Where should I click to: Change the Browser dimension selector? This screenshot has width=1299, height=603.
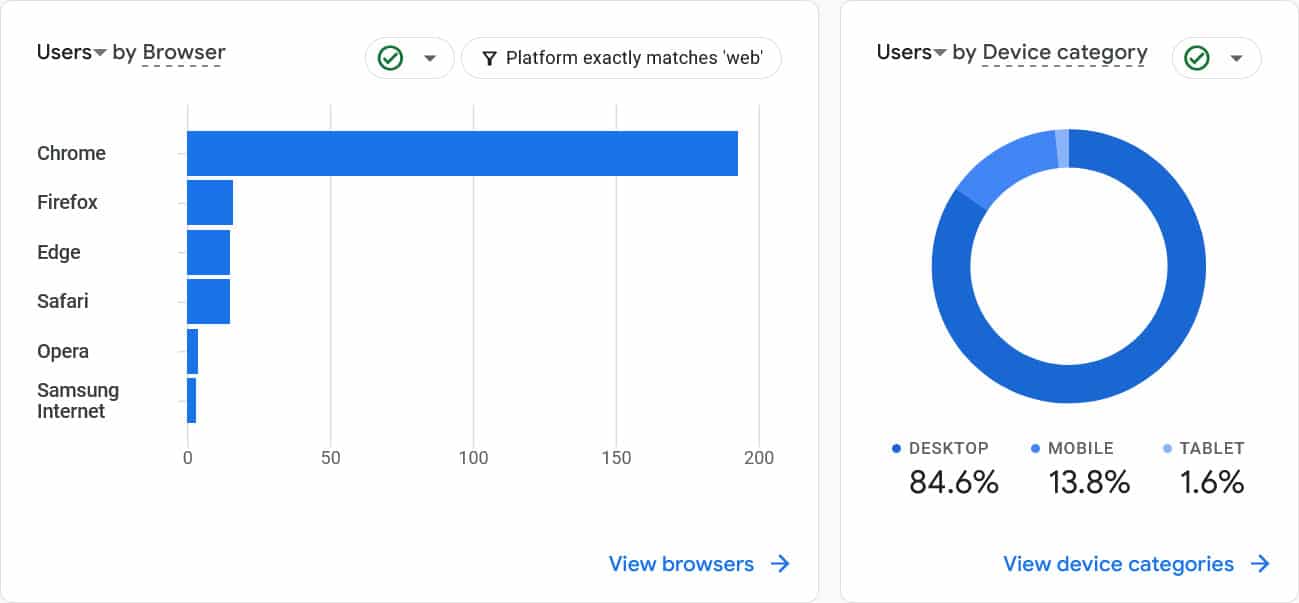tap(184, 53)
